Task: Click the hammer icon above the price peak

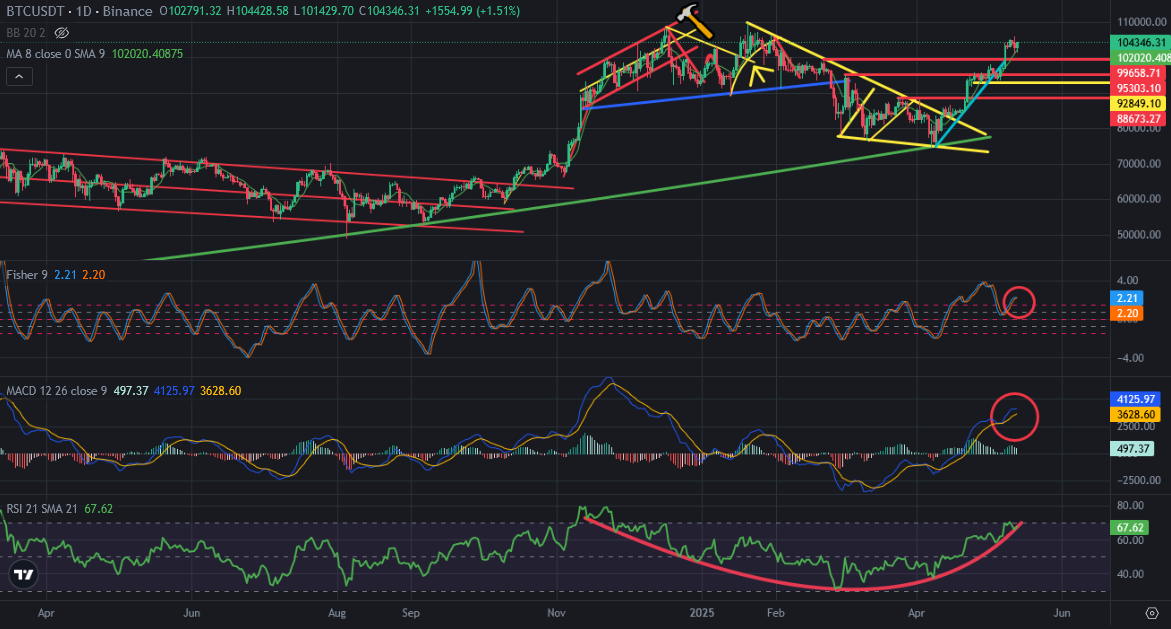Action: point(695,19)
